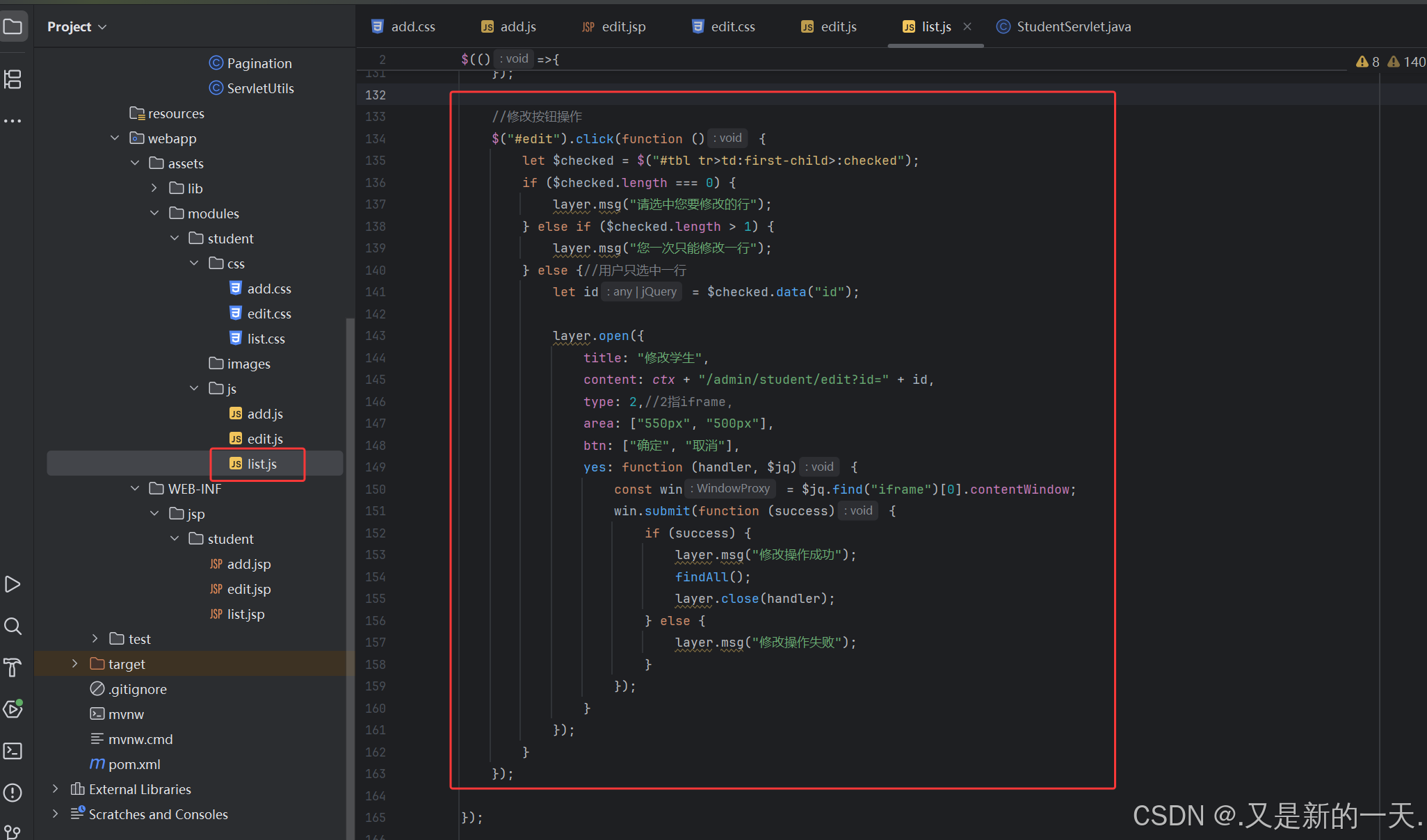Select the images folder
The image size is (1427, 840).
point(240,364)
